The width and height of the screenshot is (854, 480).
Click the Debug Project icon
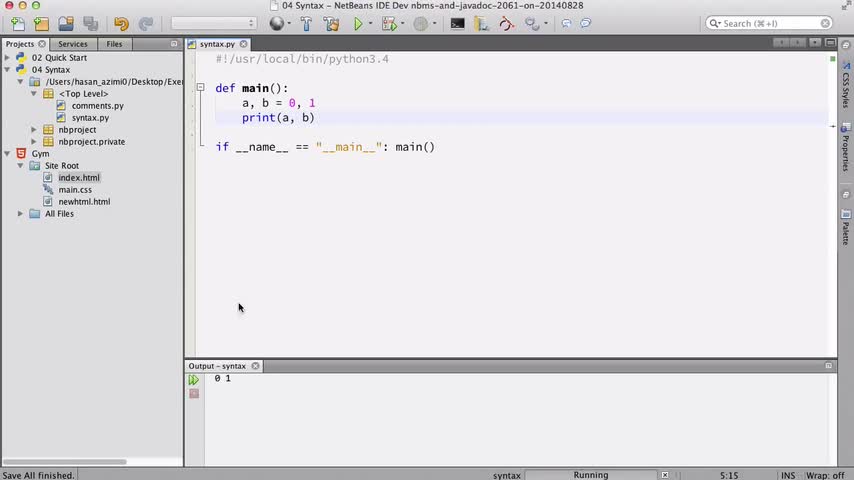[x=389, y=23]
